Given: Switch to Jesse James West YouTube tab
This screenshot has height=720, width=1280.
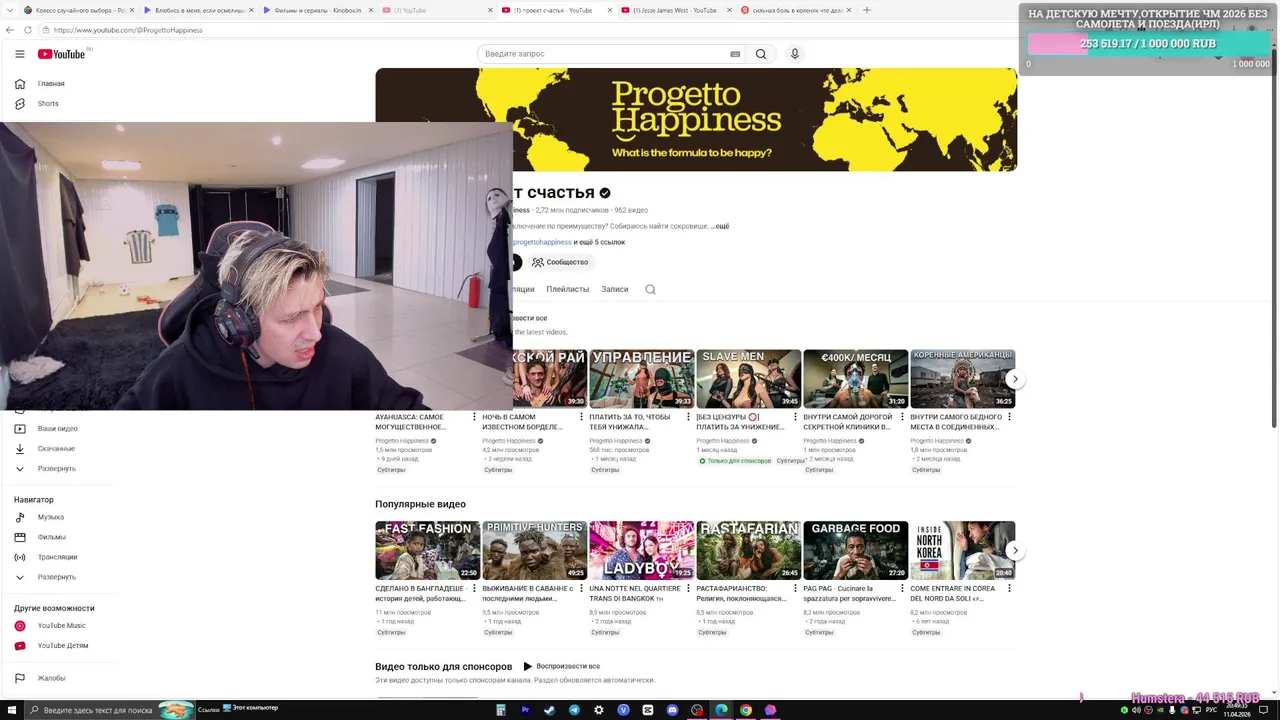Looking at the screenshot, I should pyautogui.click(x=675, y=10).
